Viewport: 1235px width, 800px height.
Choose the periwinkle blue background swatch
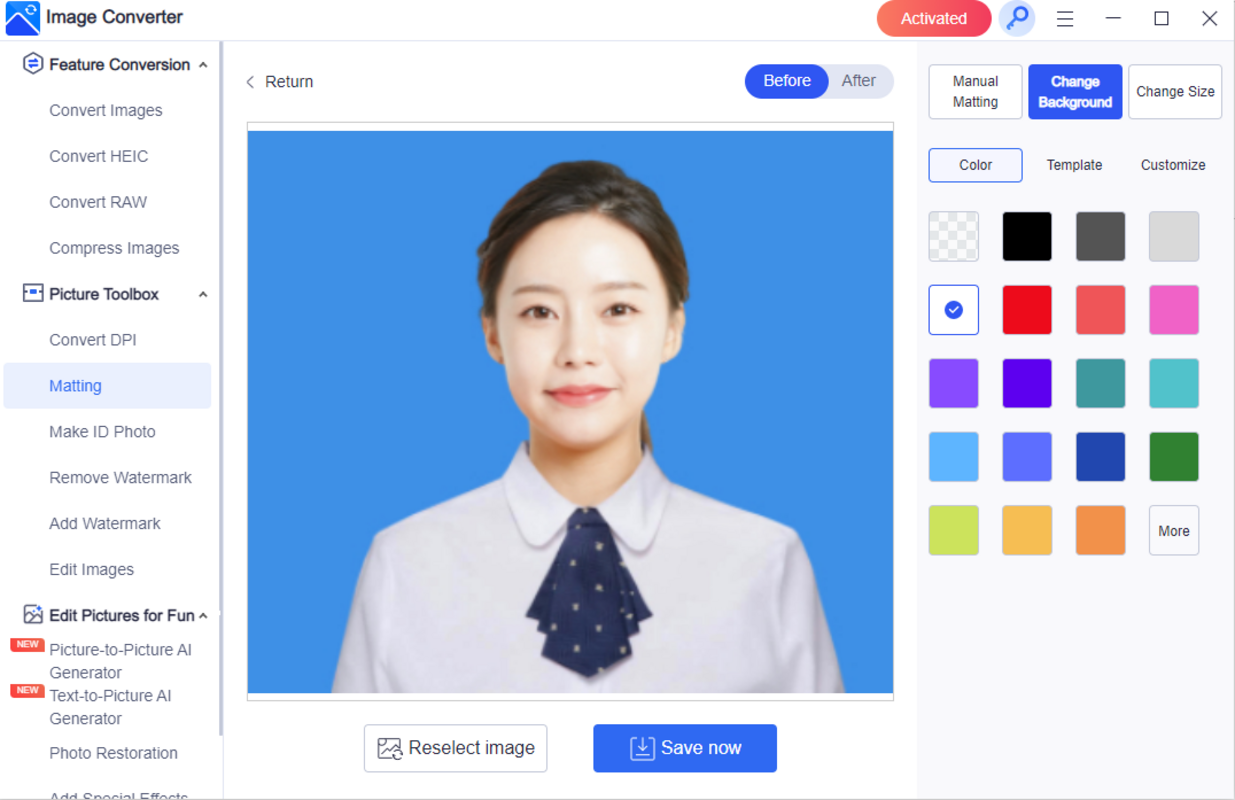1027,457
